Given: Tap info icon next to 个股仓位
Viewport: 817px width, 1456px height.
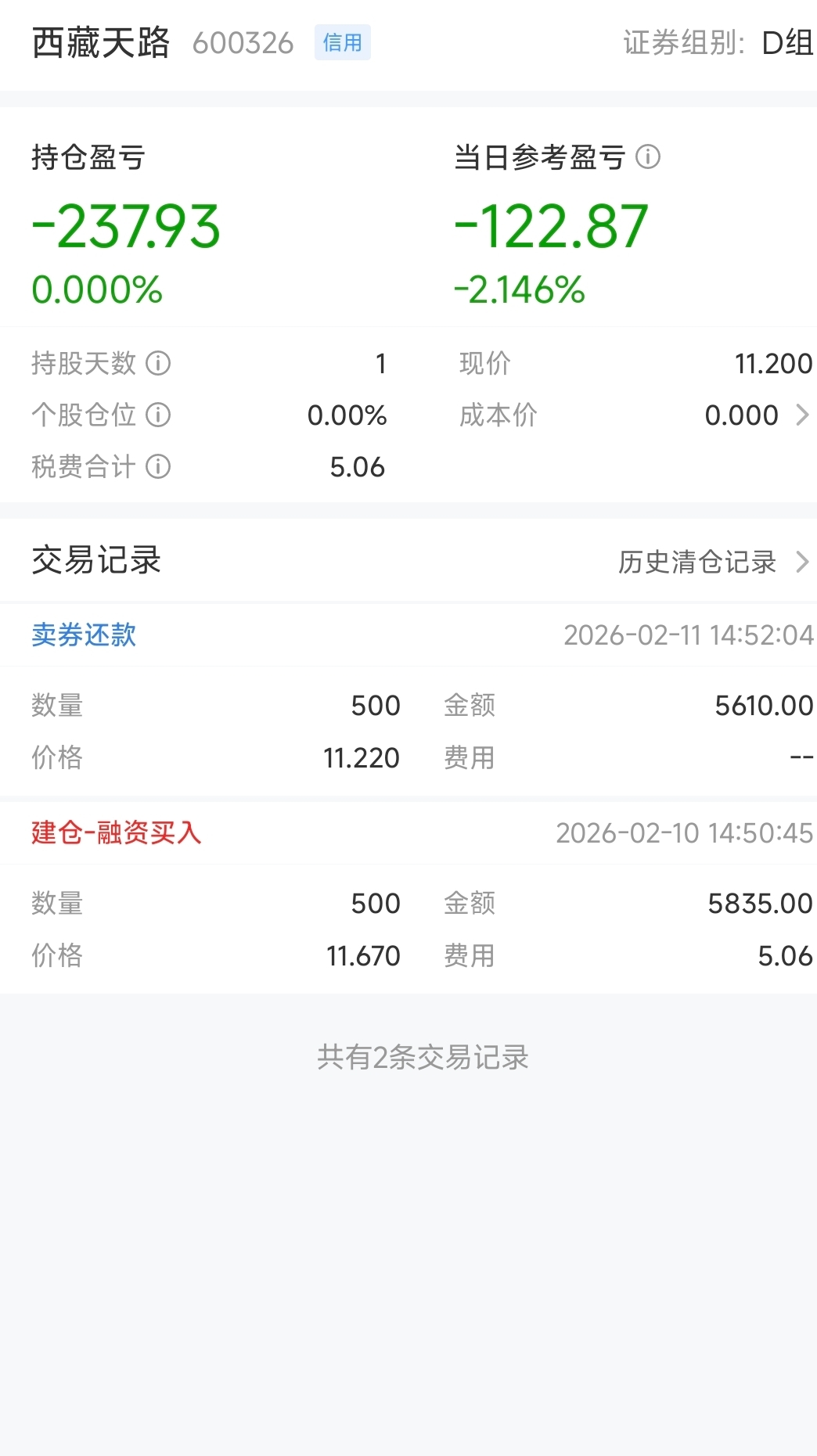Looking at the screenshot, I should pyautogui.click(x=158, y=415).
